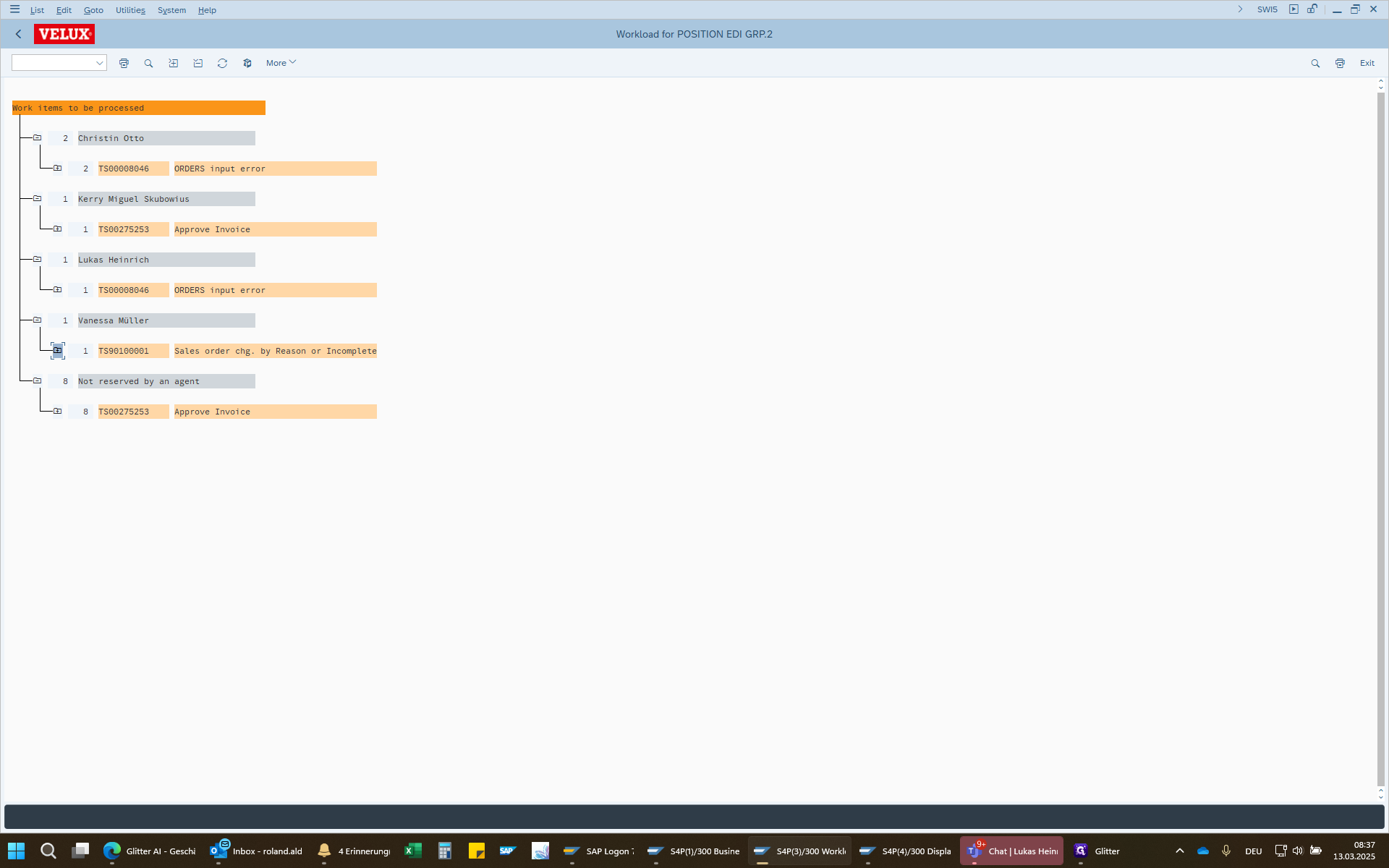Open the Help menu
The image size is (1389, 868).
click(x=207, y=10)
